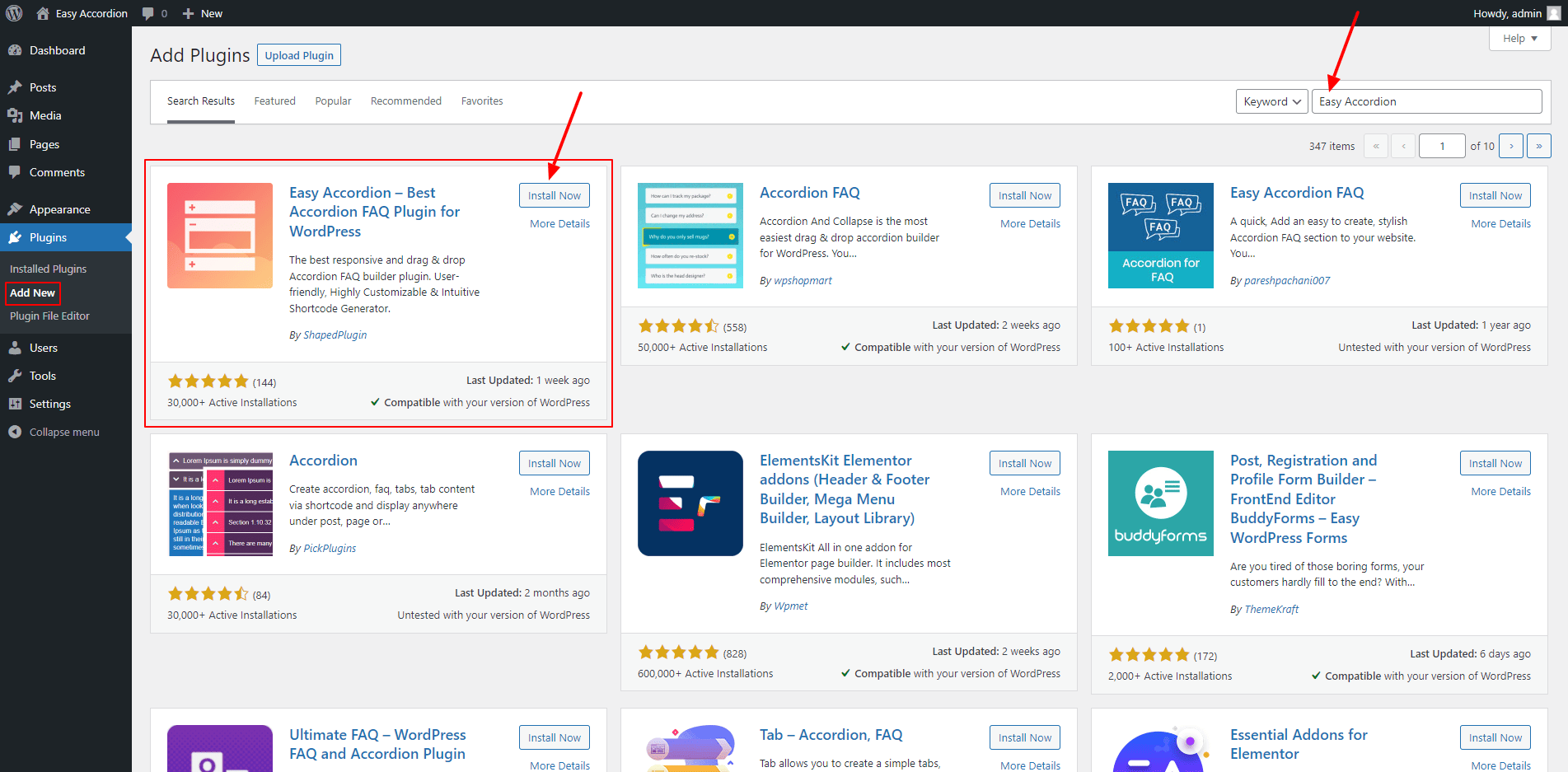Screen dimensions: 1568x772
Task: Open Installed Plugins submenu item
Action: (x=48, y=269)
